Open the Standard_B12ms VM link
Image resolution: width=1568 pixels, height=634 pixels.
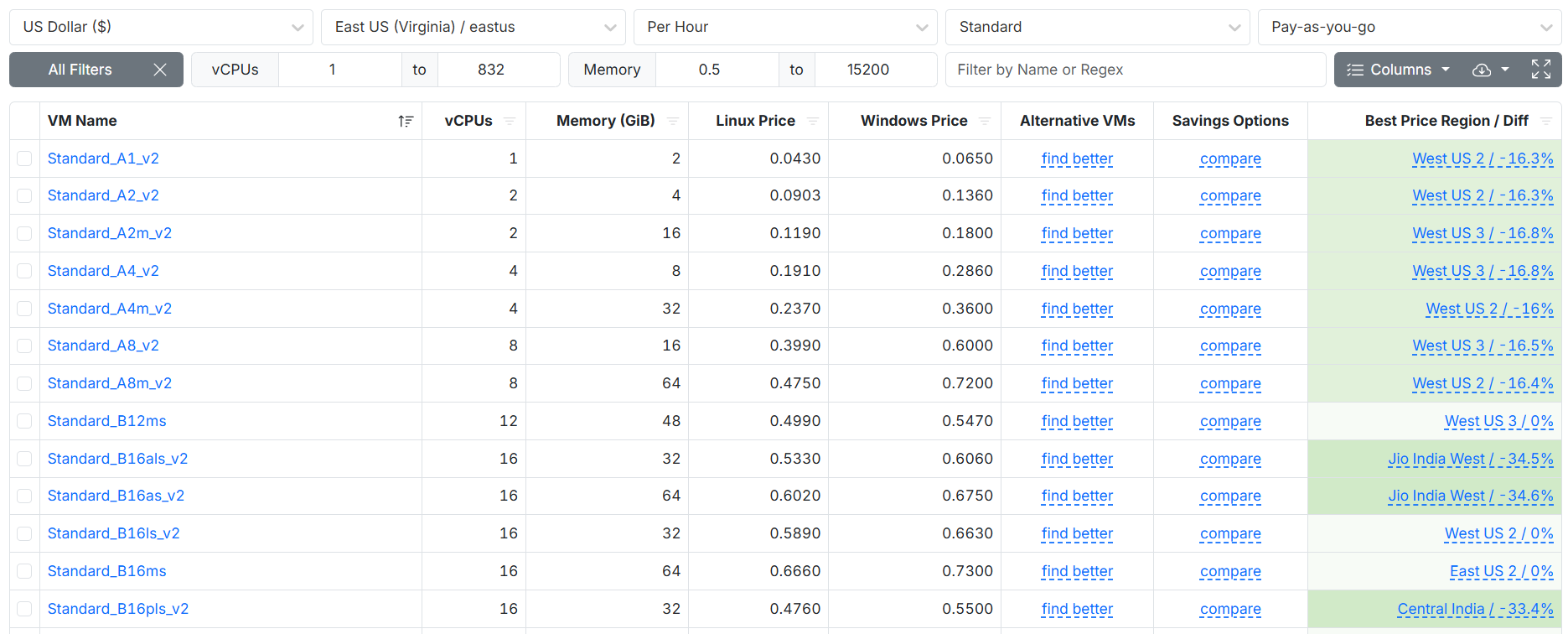pyautogui.click(x=106, y=421)
